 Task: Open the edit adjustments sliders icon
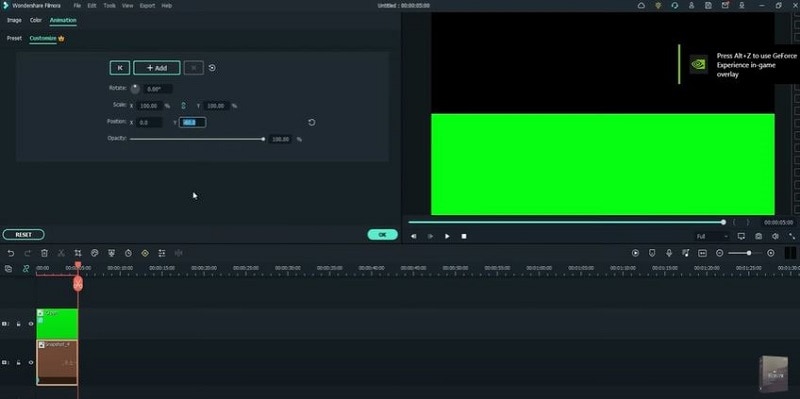[x=162, y=253]
